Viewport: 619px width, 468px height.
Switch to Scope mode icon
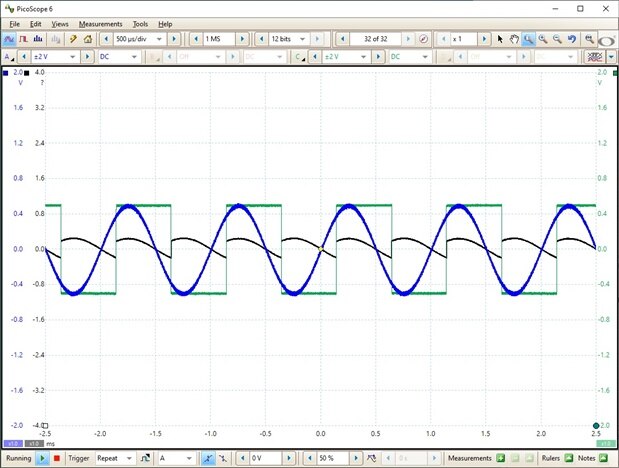(9, 39)
